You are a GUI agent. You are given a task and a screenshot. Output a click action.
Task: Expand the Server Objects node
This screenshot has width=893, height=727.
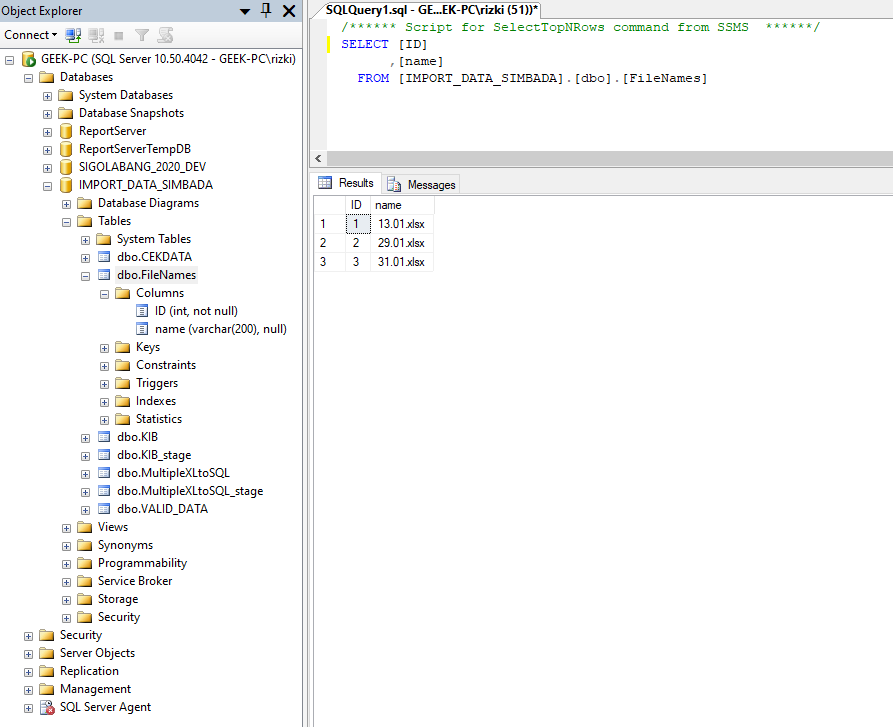(x=28, y=654)
